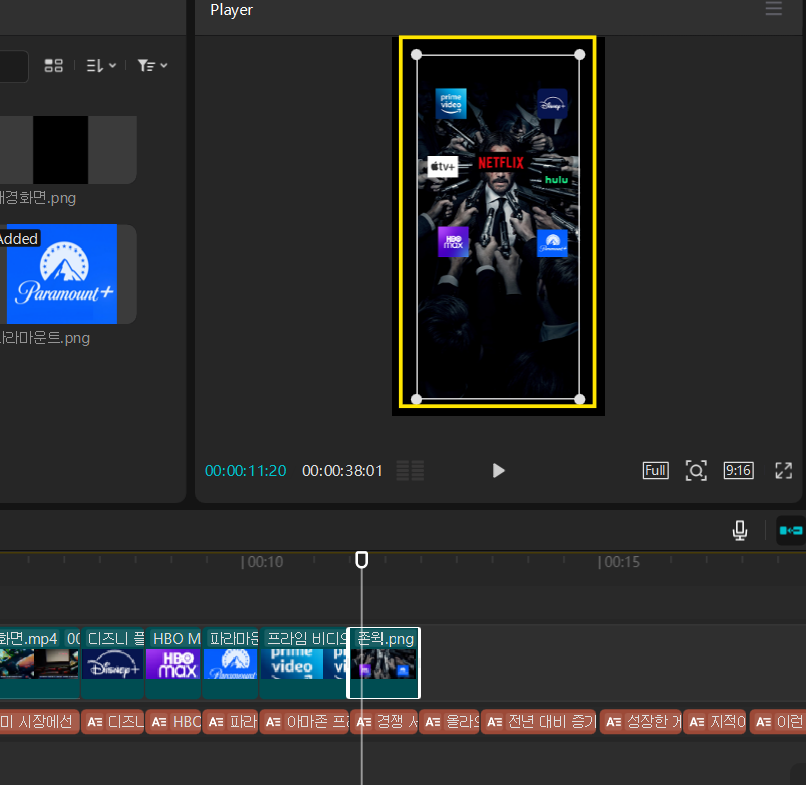Select the 올라 text clip
This screenshot has width=806, height=785.
tap(449, 722)
